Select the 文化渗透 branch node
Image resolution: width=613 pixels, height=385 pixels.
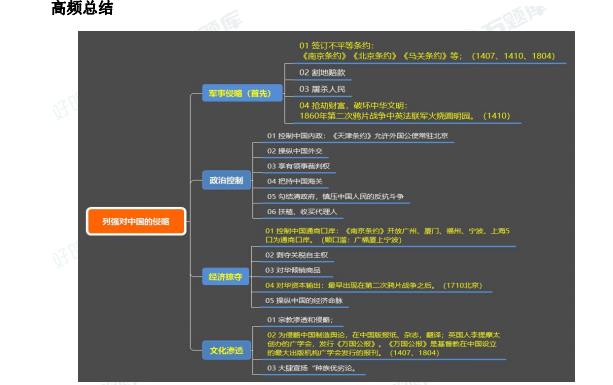click(226, 350)
